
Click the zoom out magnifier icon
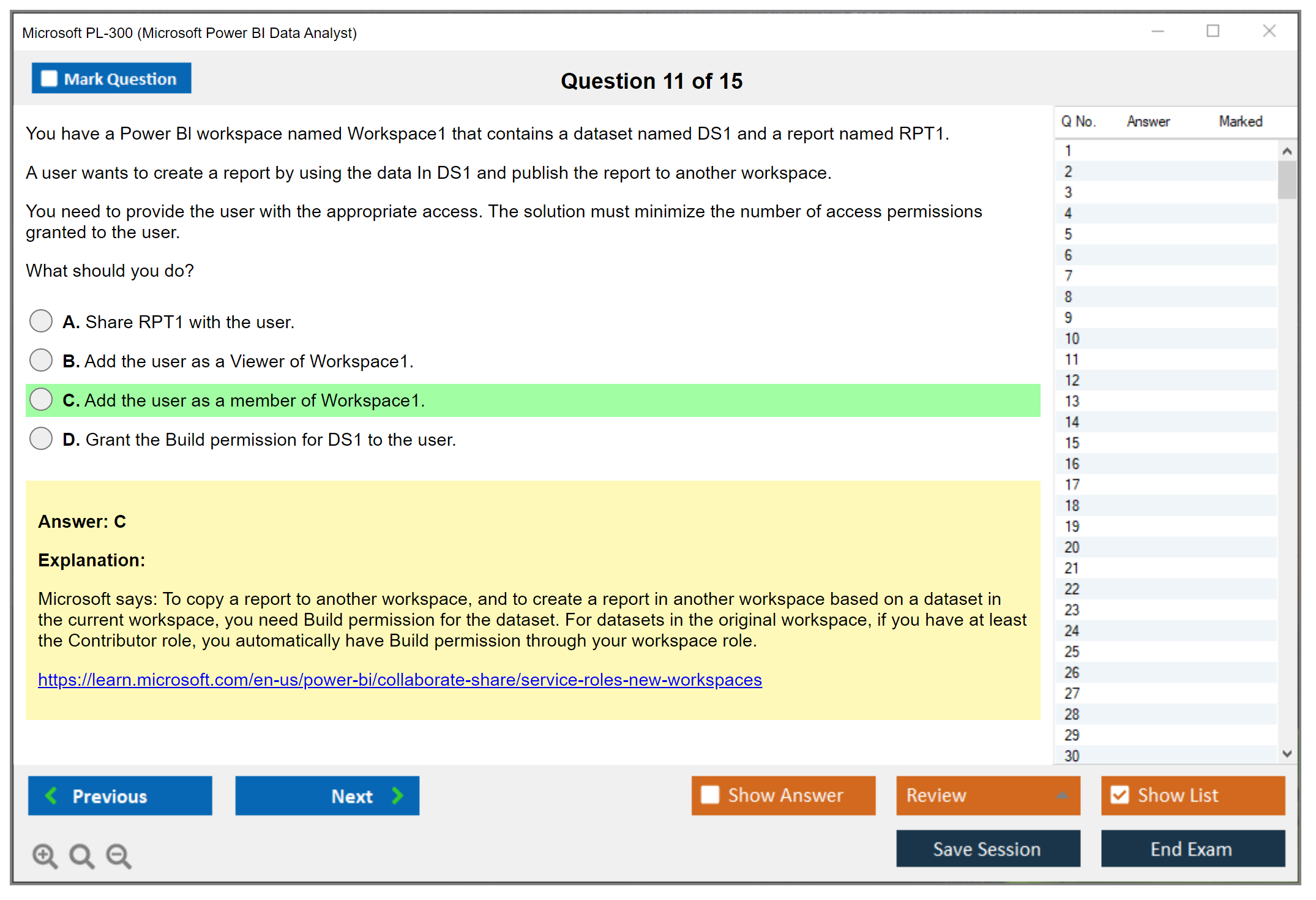pyautogui.click(x=118, y=855)
